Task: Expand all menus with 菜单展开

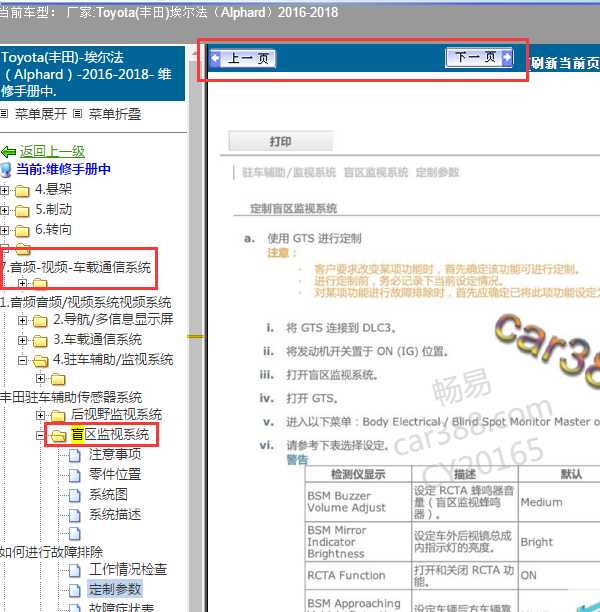Action: [x=41, y=114]
